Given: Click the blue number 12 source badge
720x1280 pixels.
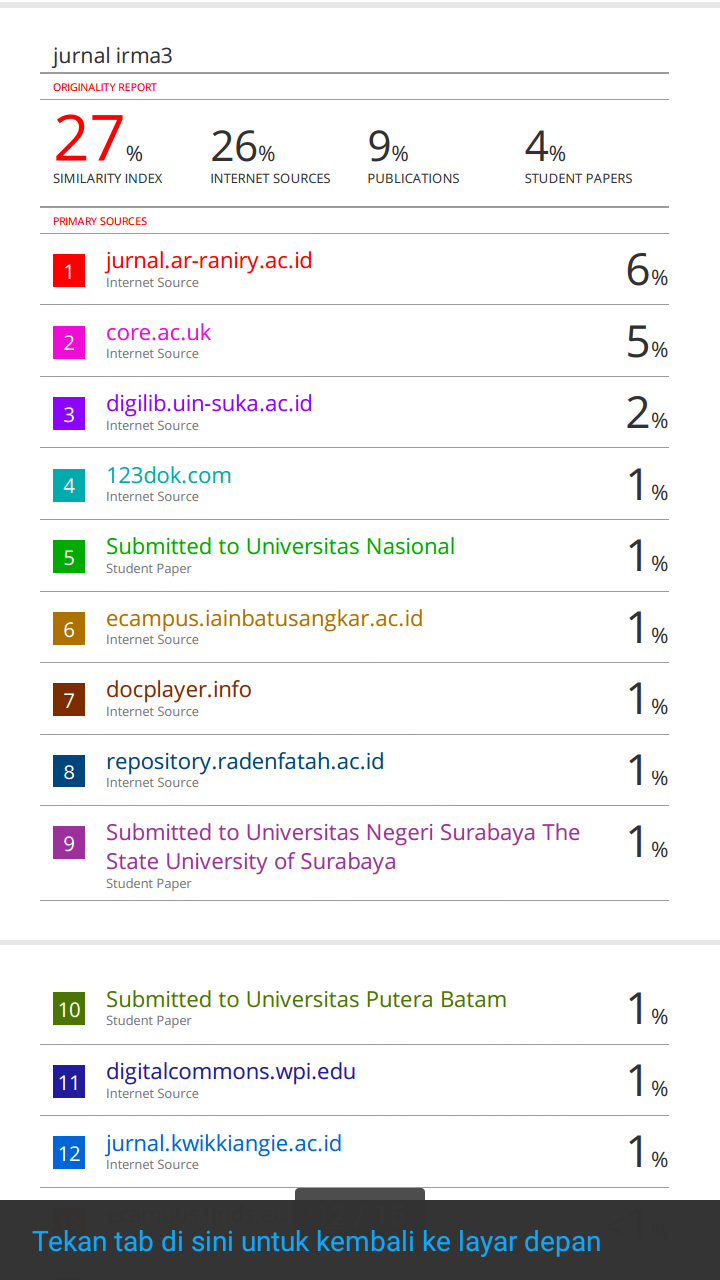Looking at the screenshot, I should click(69, 1154).
